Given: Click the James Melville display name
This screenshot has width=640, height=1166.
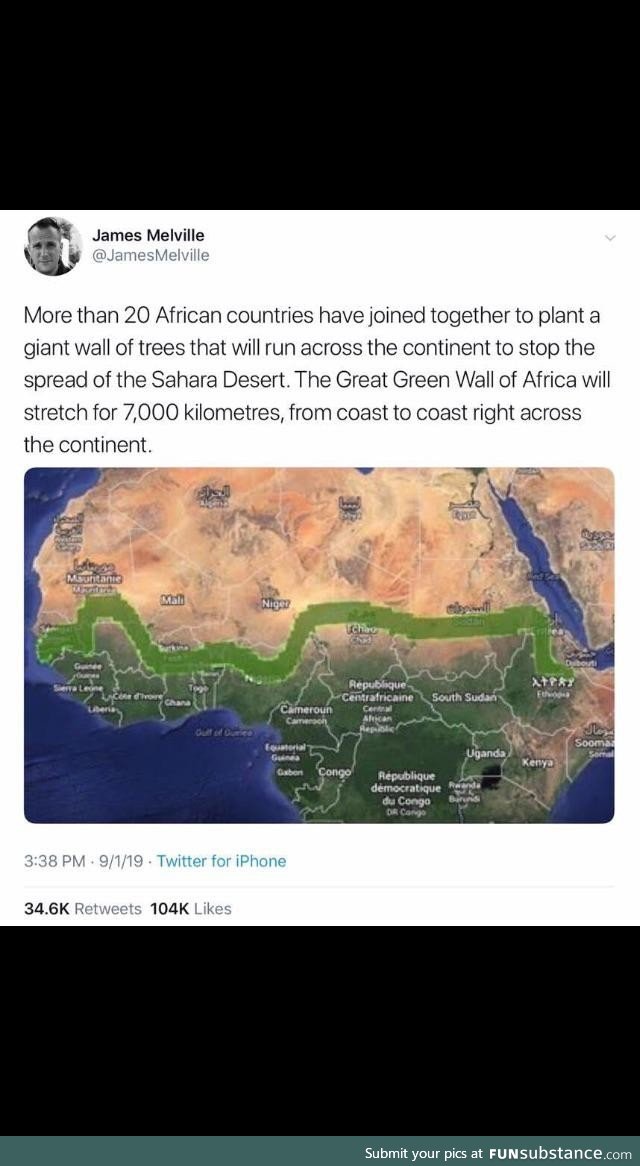Looking at the screenshot, I should click(x=148, y=235).
